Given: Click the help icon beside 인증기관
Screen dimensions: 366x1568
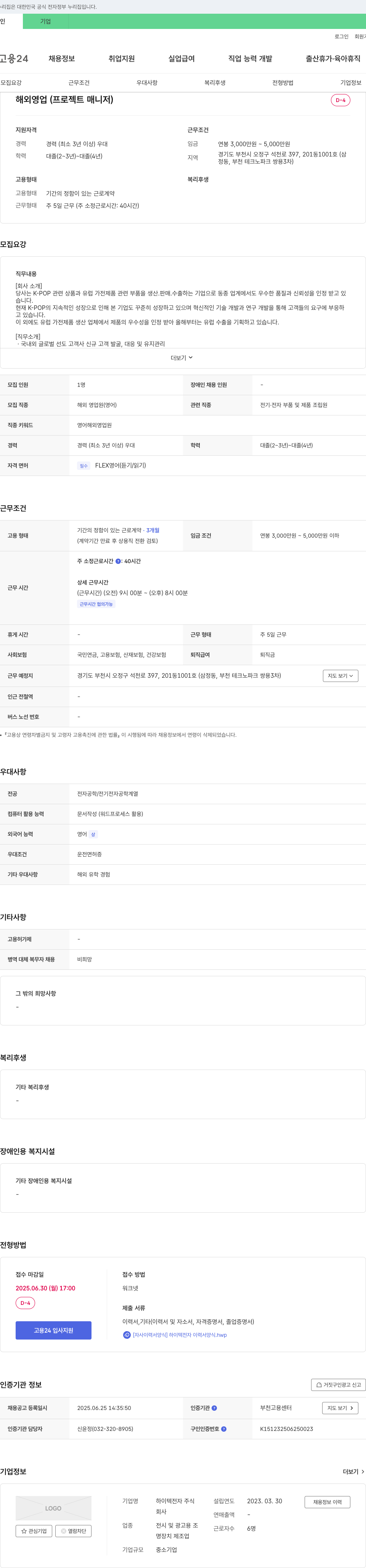Looking at the screenshot, I should click(x=214, y=1408).
